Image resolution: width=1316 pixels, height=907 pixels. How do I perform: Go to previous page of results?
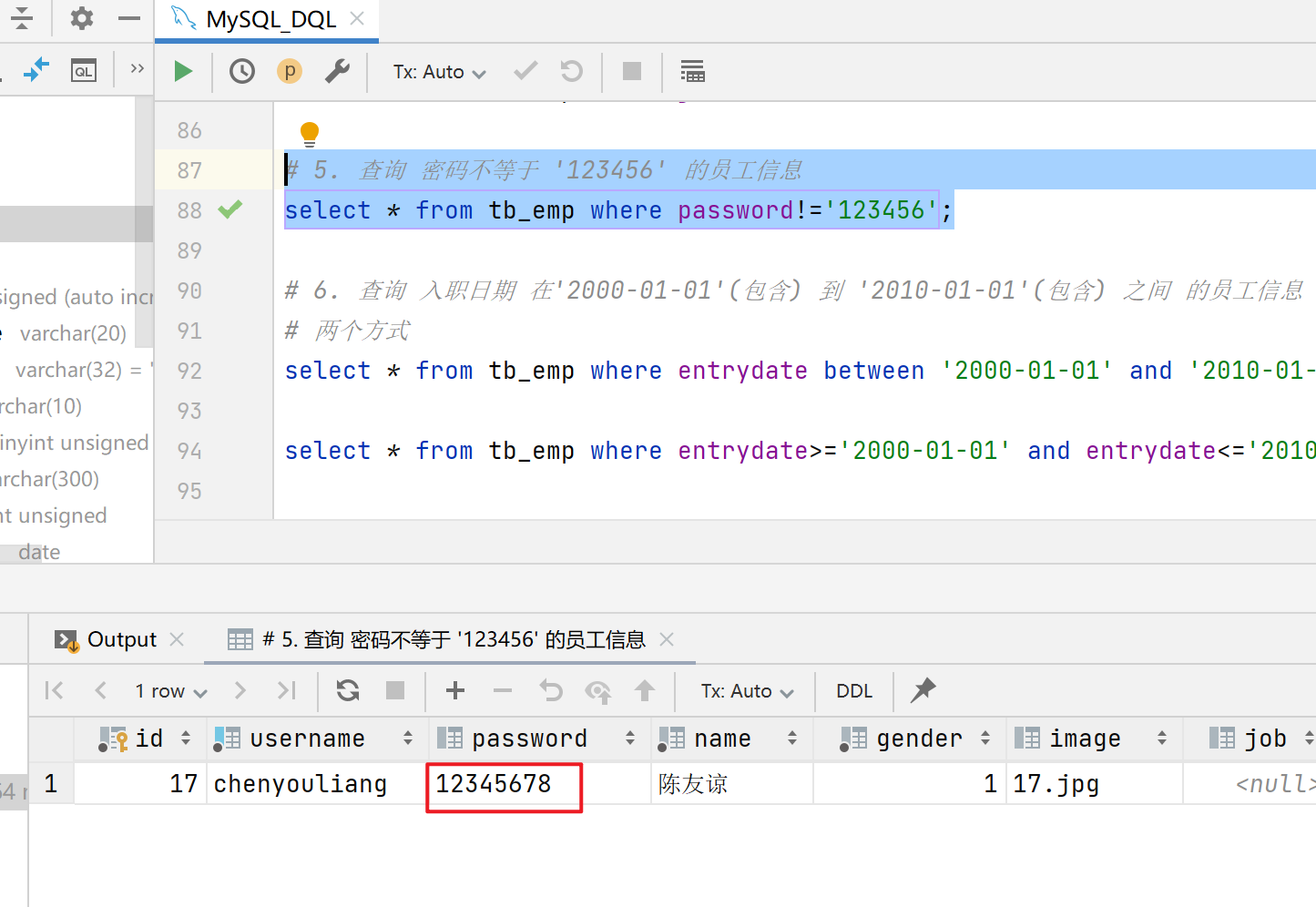tap(101, 690)
